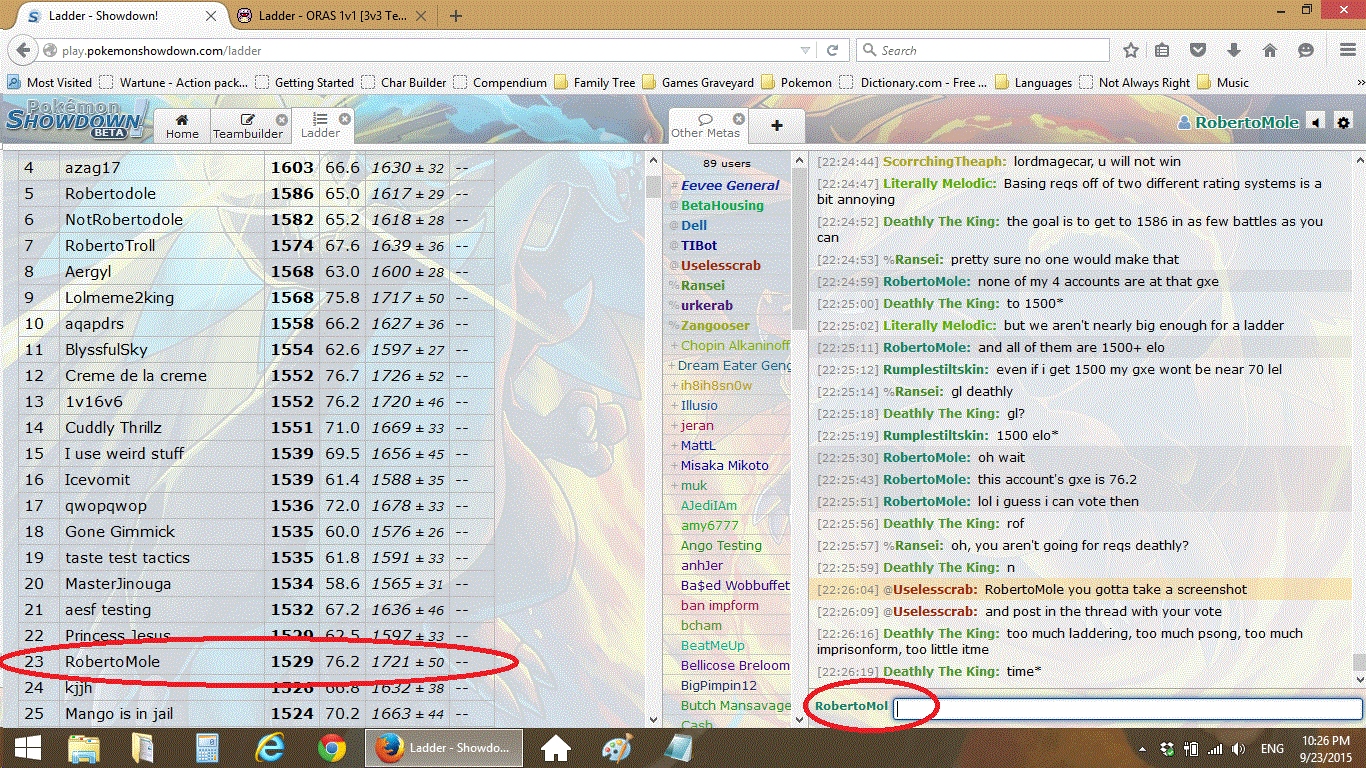The image size is (1366, 768).
Task: Click azag17 in the ladder table
Action: 92,168
